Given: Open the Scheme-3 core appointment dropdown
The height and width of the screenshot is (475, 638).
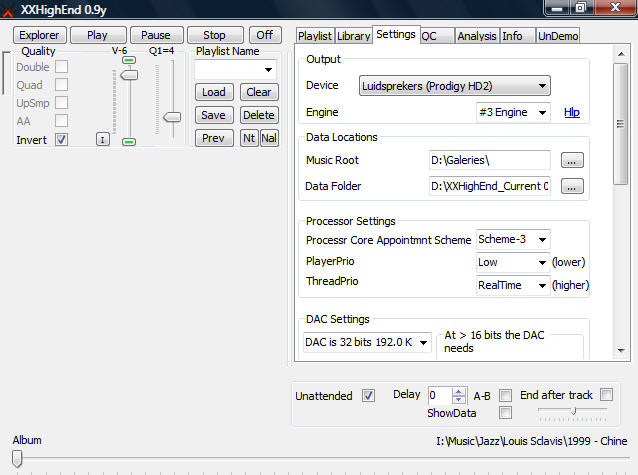Looking at the screenshot, I should 513,239.
